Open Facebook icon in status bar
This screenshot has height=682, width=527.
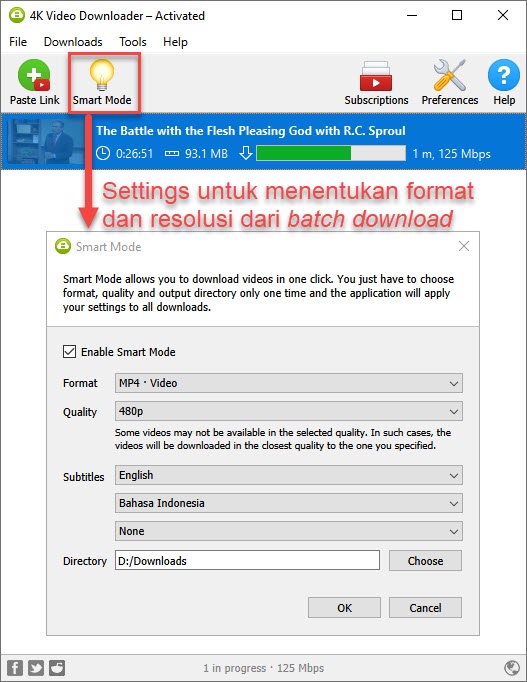(x=14, y=668)
